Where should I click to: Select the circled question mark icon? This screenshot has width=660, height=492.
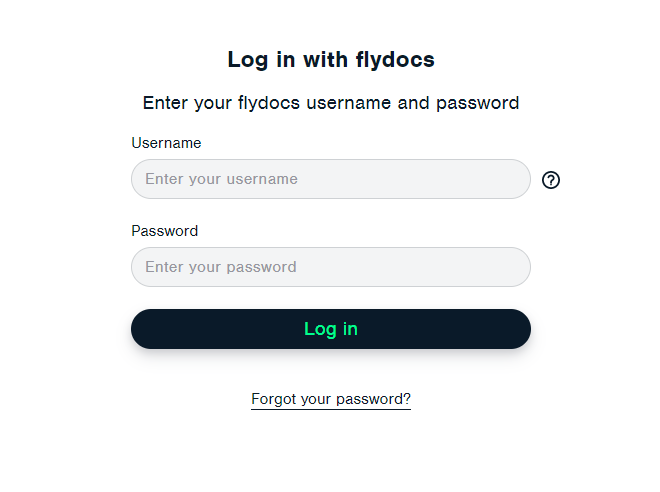(551, 180)
